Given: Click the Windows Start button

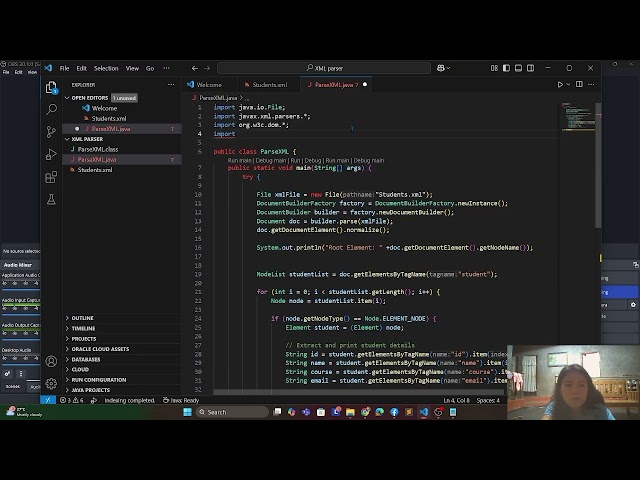Looking at the screenshot, I should pyautogui.click(x=188, y=412).
